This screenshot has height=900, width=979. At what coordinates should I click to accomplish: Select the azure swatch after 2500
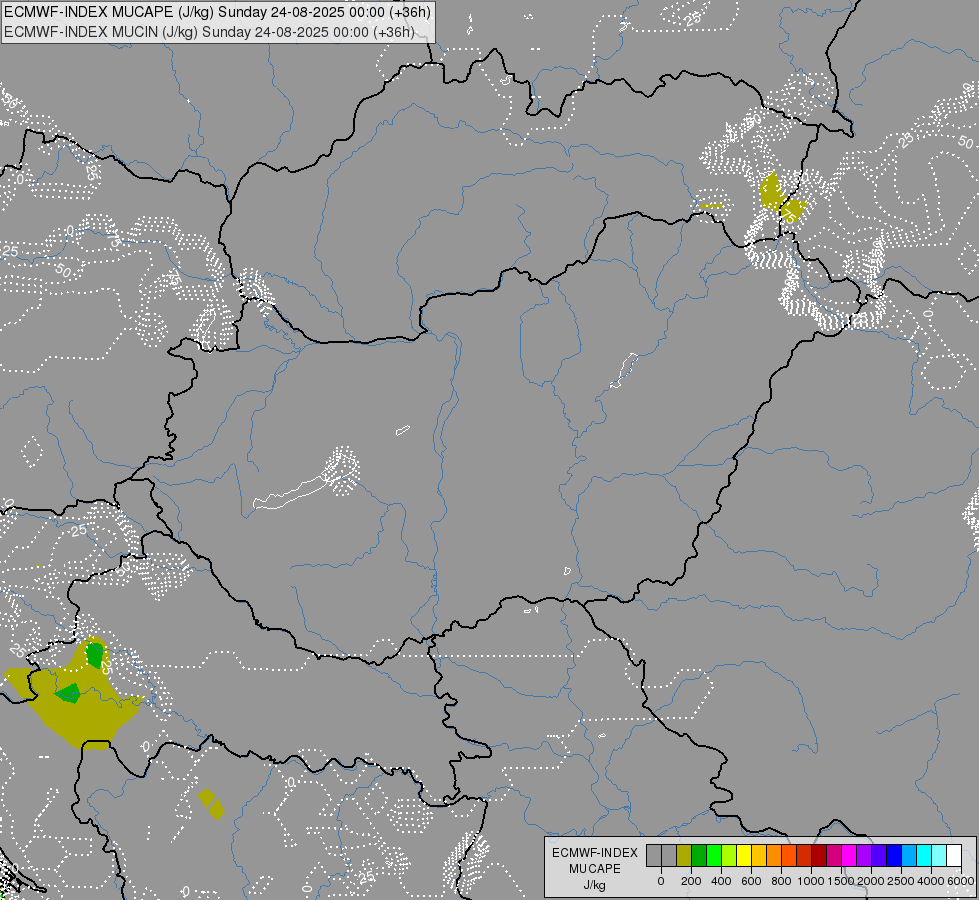pos(909,855)
